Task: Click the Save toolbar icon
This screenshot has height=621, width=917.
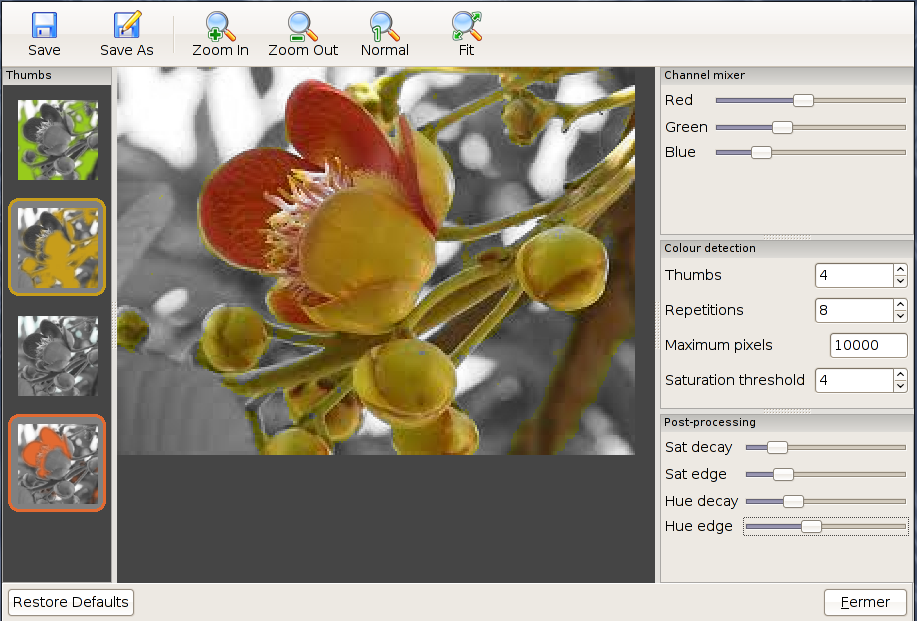Action: point(44,26)
